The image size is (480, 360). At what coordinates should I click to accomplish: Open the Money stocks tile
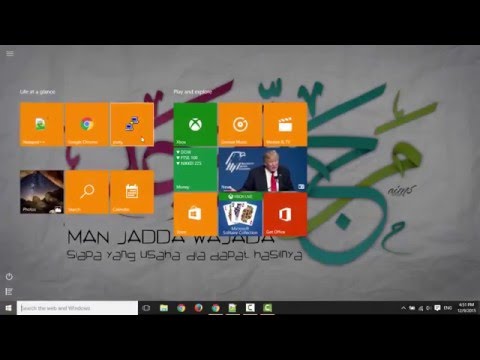[195, 169]
